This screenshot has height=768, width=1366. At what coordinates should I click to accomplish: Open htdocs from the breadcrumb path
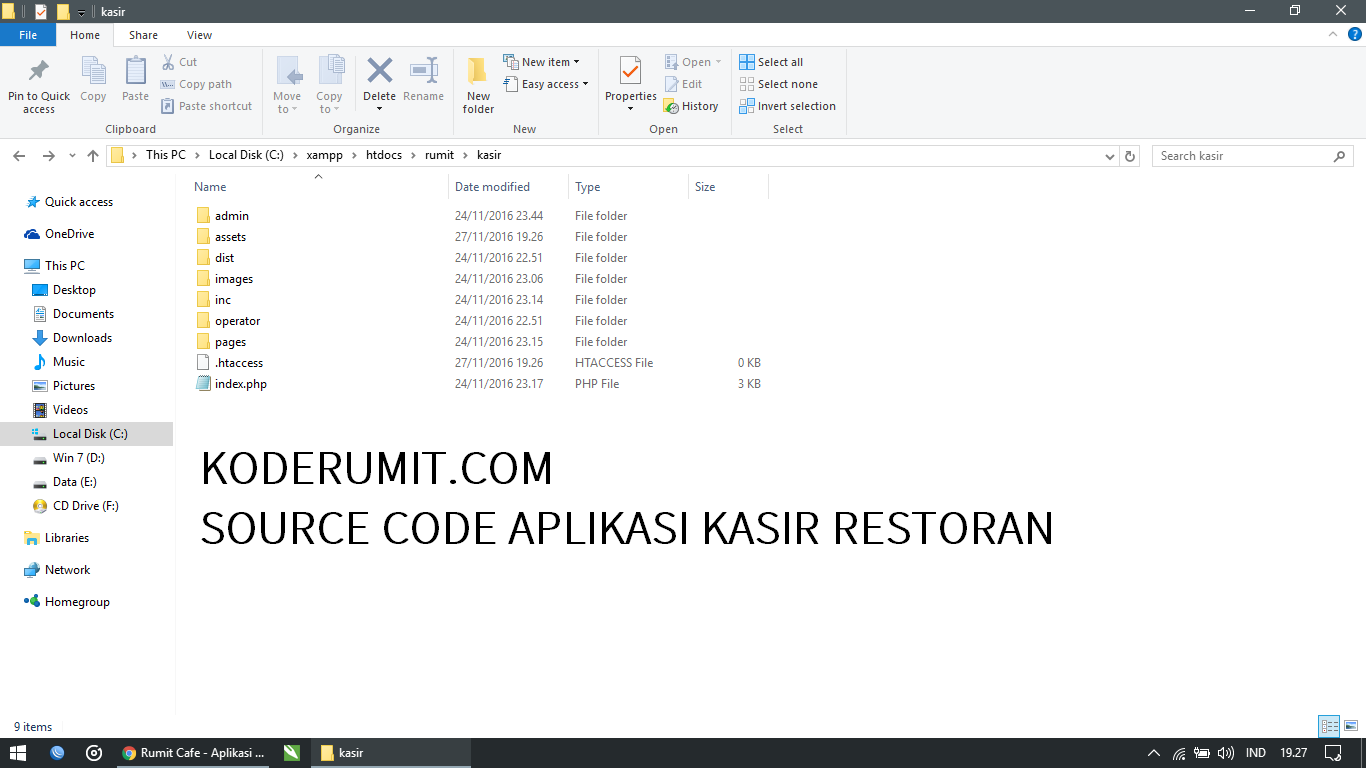click(383, 155)
